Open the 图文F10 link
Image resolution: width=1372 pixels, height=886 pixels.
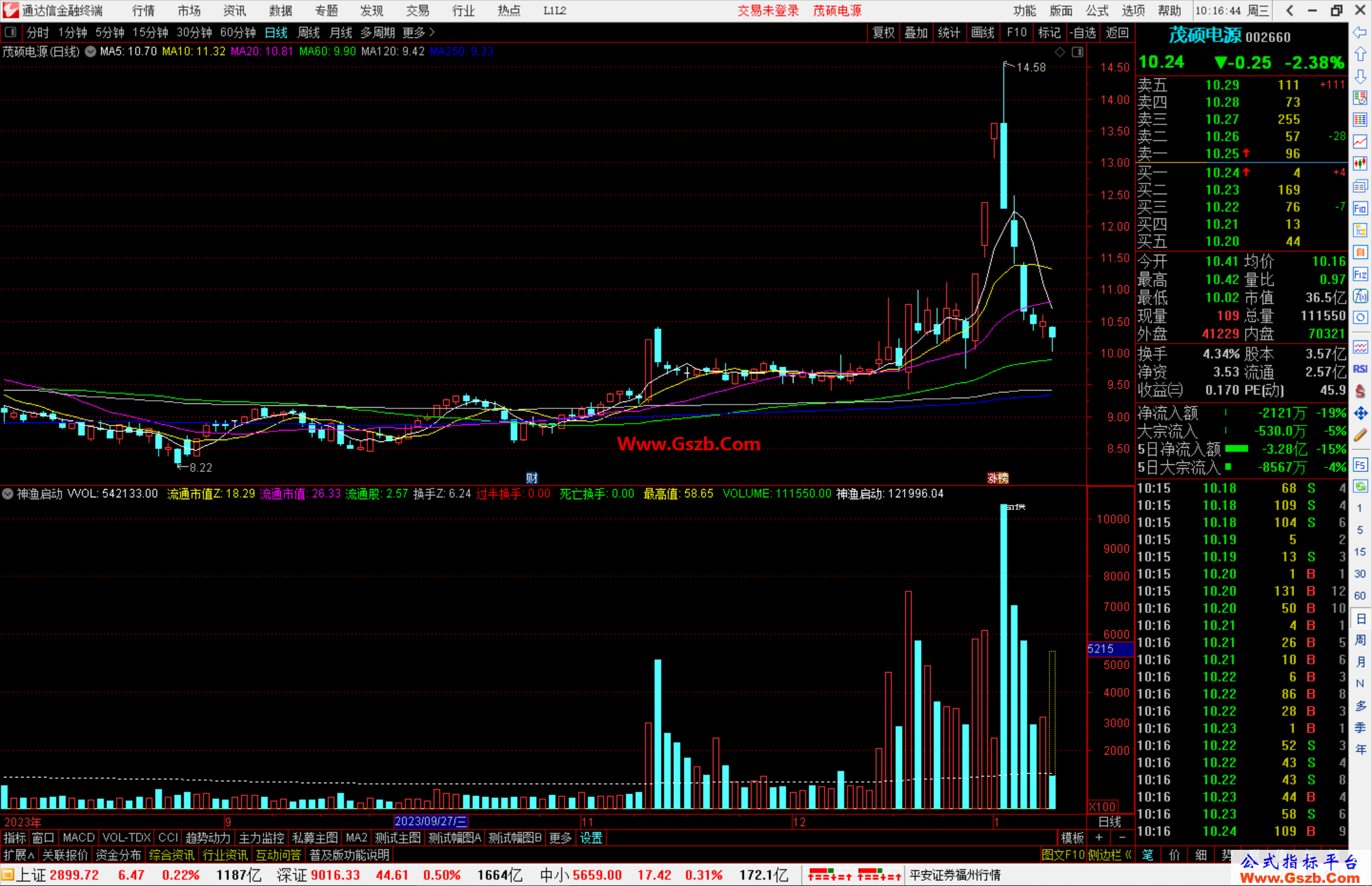(1063, 855)
